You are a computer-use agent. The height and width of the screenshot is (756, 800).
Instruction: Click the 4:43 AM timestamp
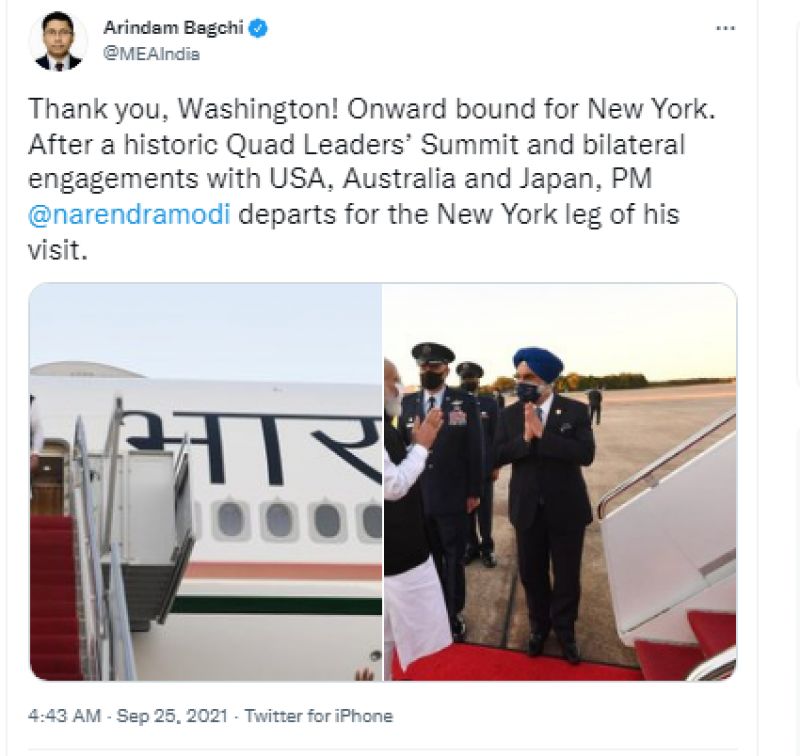[x=64, y=716]
